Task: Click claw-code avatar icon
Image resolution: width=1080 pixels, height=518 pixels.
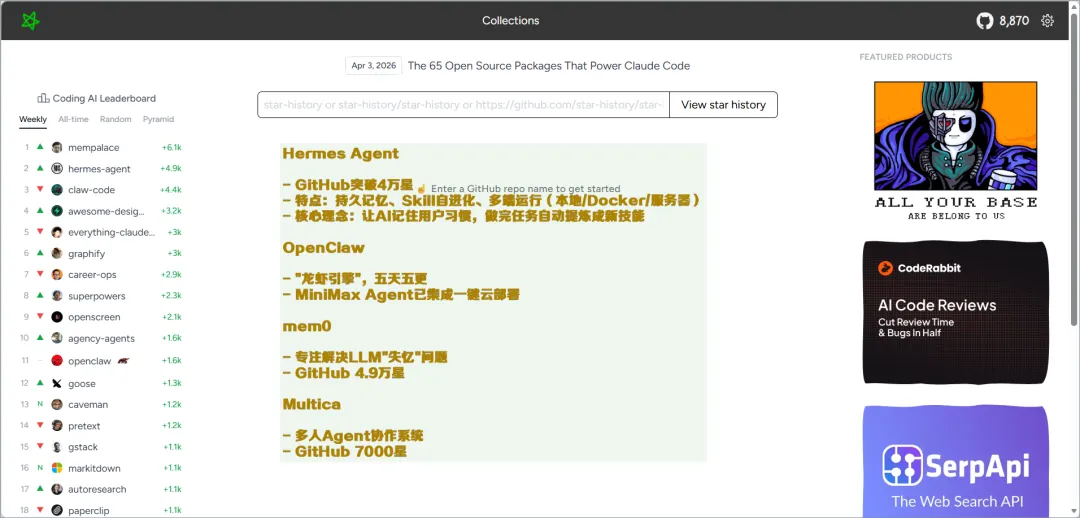Action: point(57,189)
